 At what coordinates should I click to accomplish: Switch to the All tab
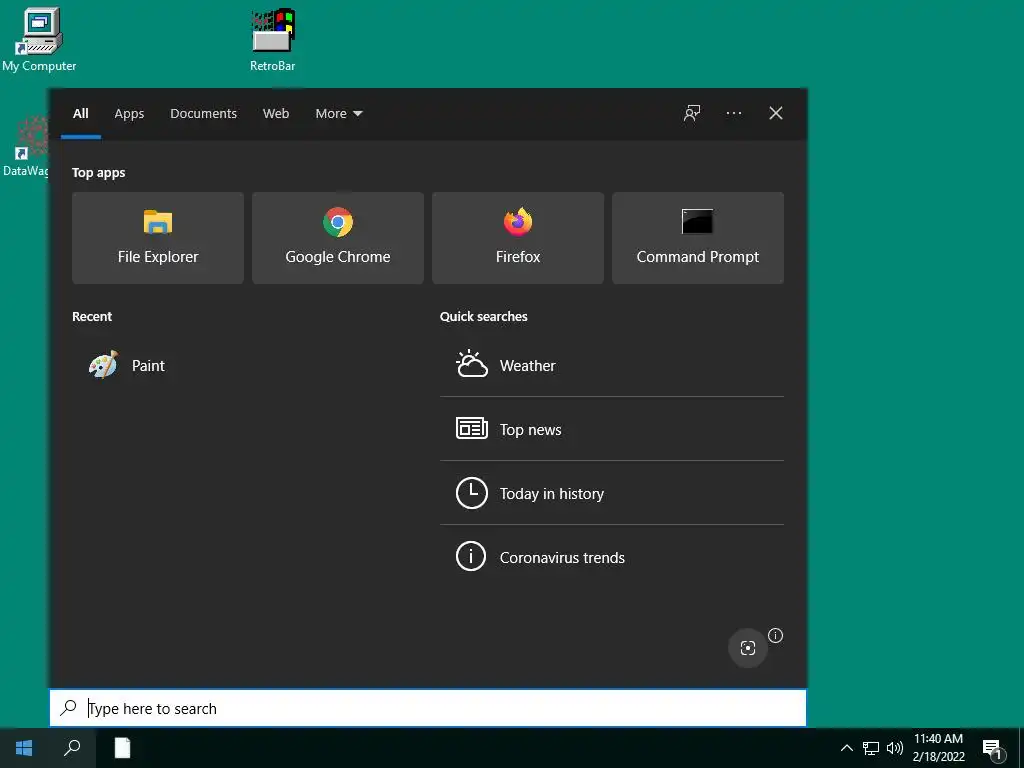click(x=81, y=113)
